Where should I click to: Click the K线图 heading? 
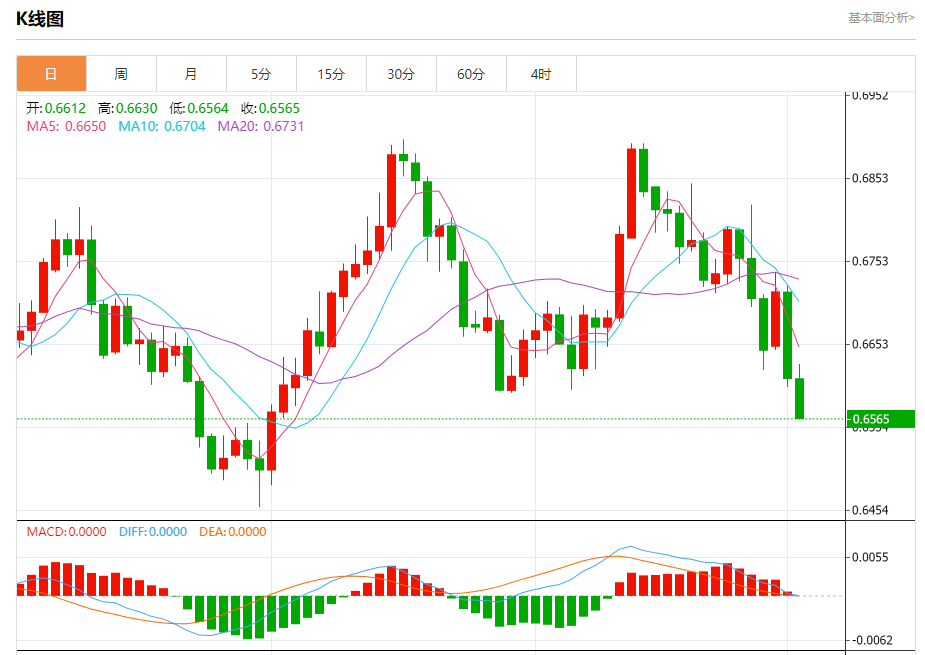40,19
